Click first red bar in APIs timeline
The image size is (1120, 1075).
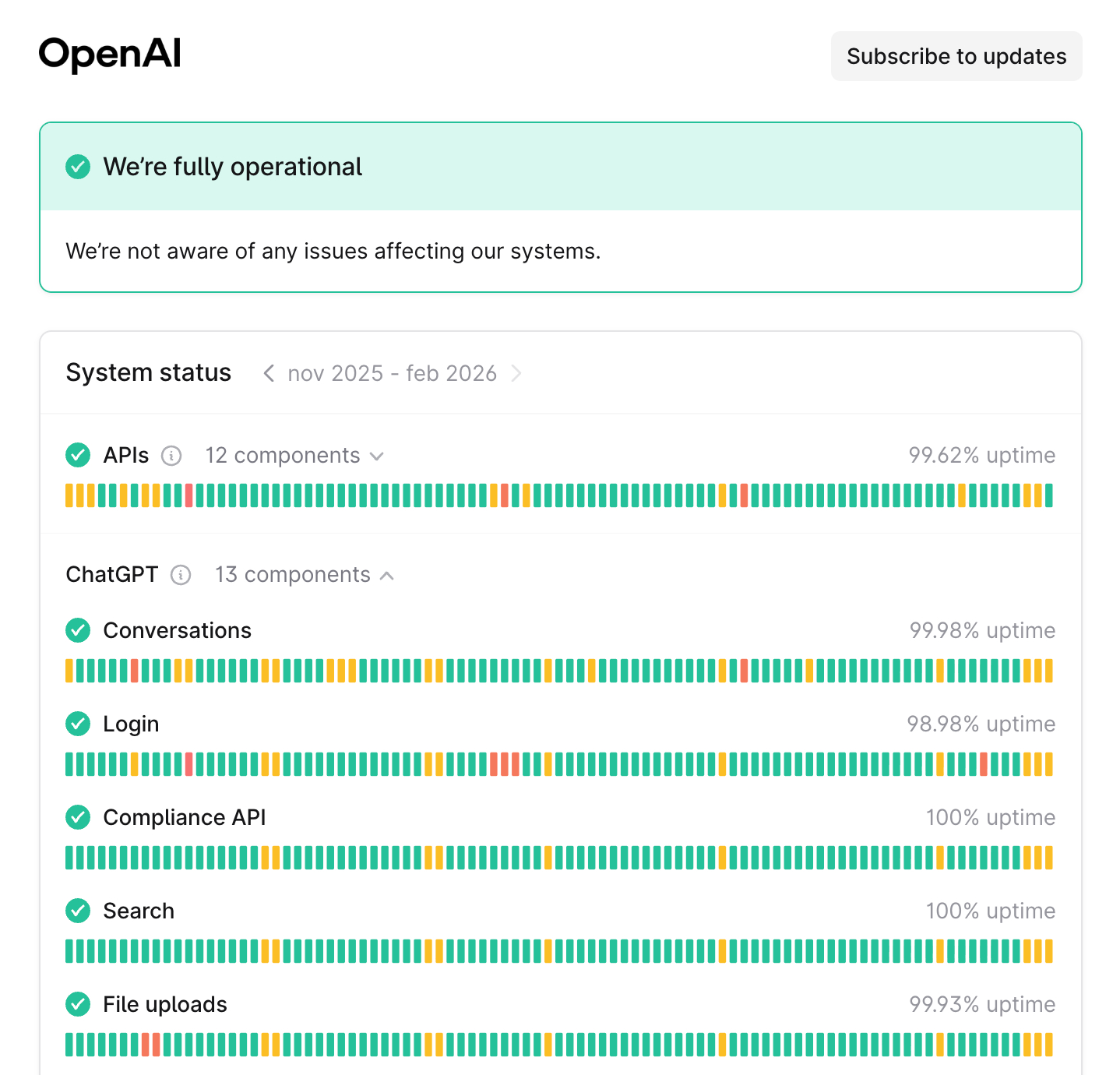pyautogui.click(x=189, y=495)
